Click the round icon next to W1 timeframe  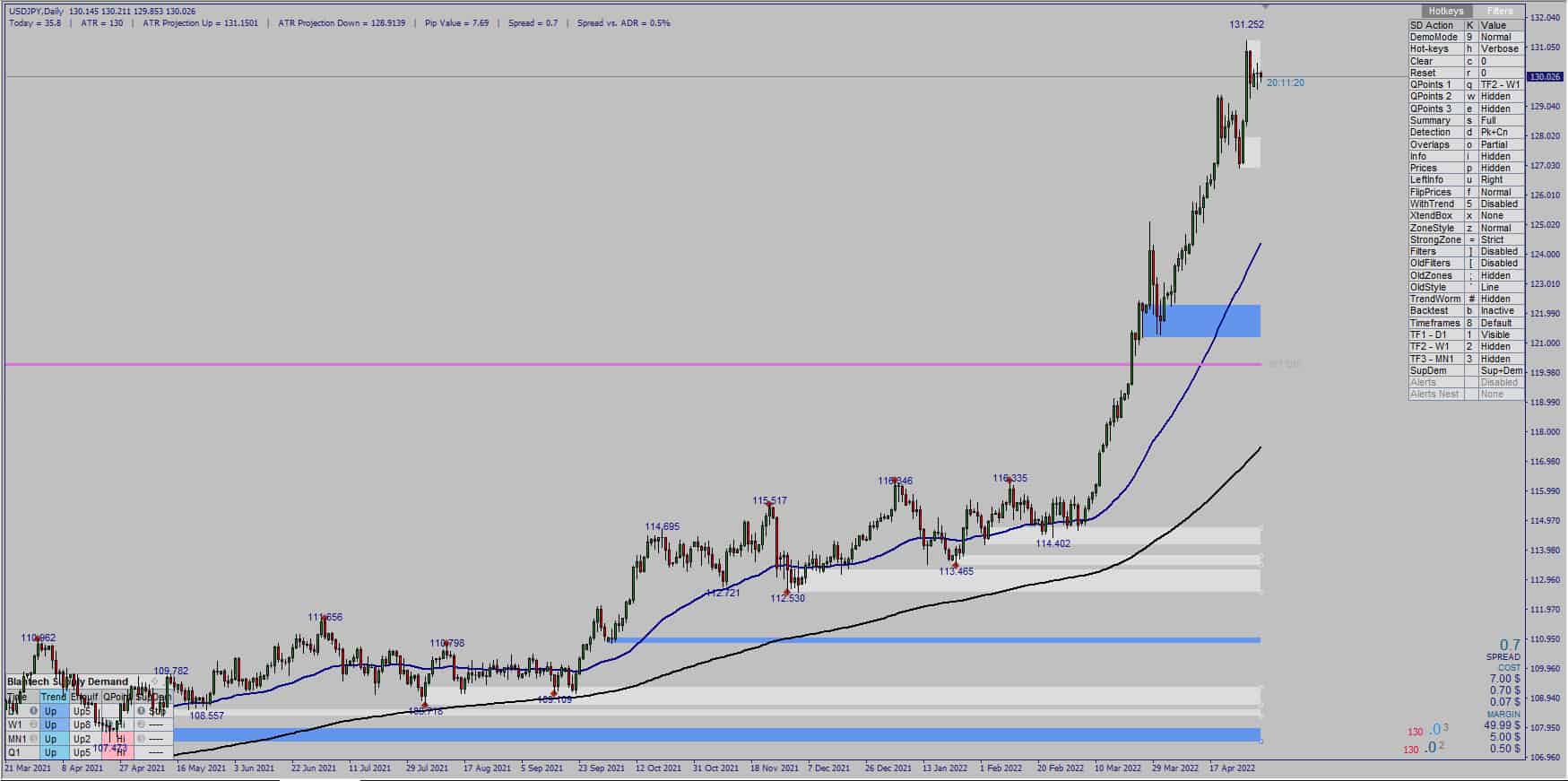[33, 725]
